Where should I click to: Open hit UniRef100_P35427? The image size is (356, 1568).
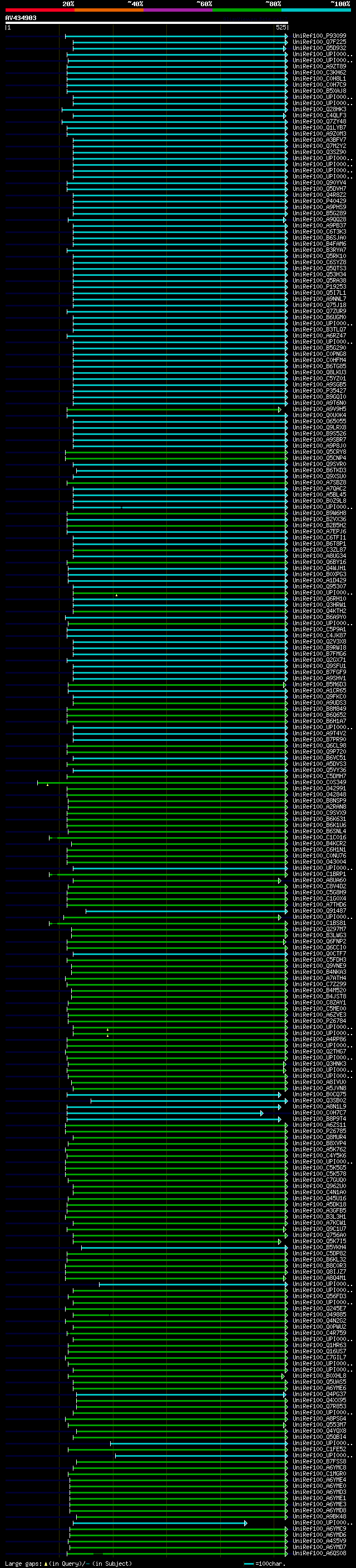[319, 391]
